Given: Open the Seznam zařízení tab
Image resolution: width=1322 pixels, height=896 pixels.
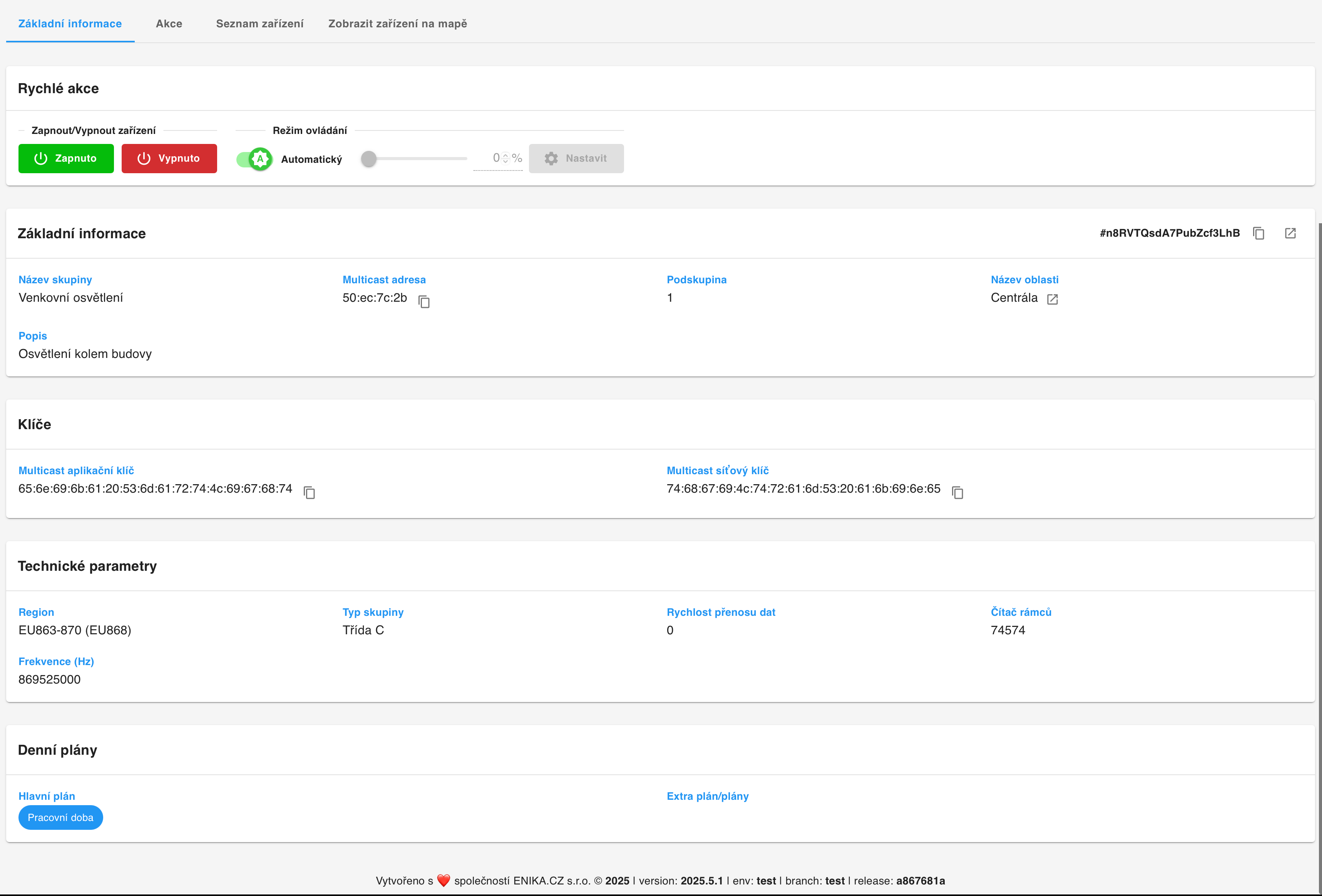Looking at the screenshot, I should [259, 23].
